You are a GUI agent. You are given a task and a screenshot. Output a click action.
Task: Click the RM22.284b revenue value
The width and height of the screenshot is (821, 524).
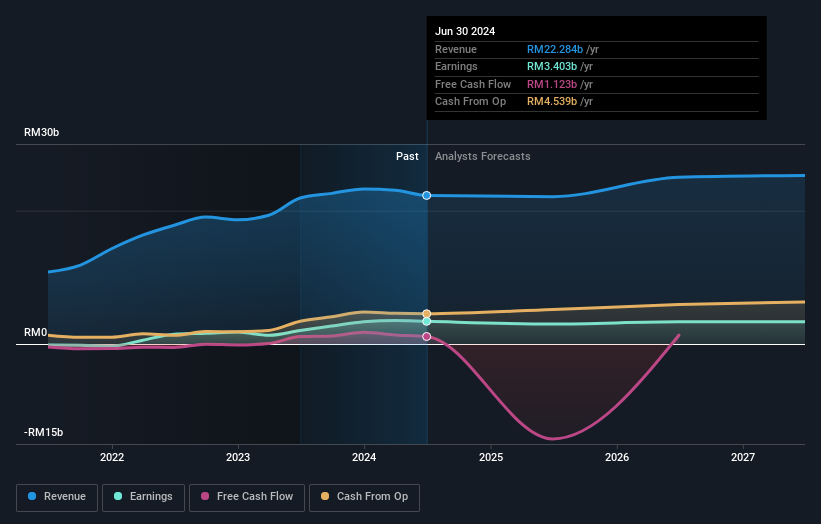554,49
